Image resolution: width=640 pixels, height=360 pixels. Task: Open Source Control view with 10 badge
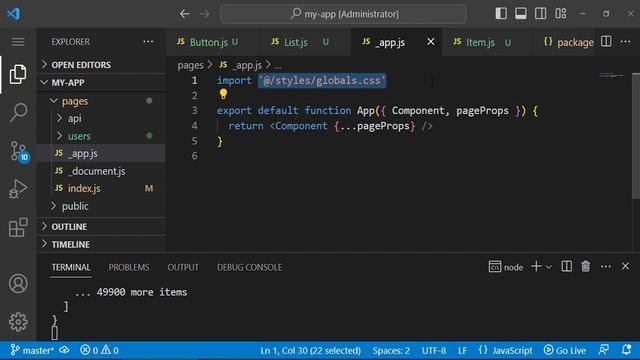pyautogui.click(x=19, y=151)
